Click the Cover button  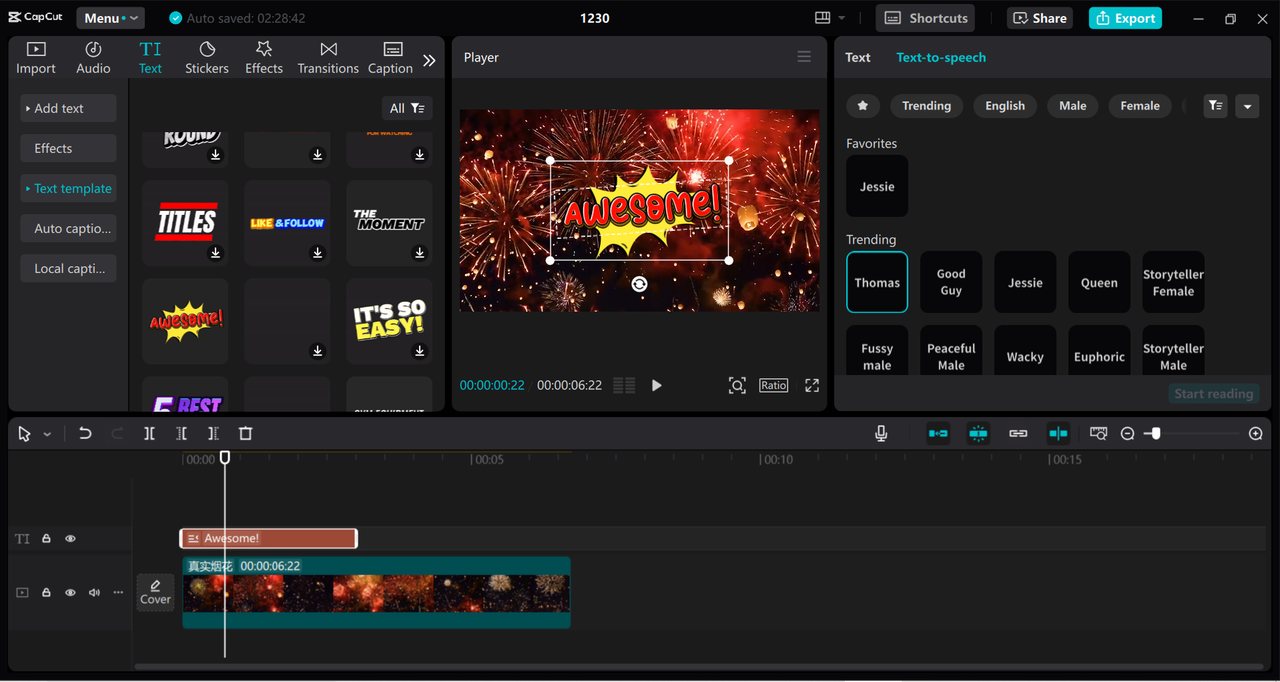click(x=155, y=592)
